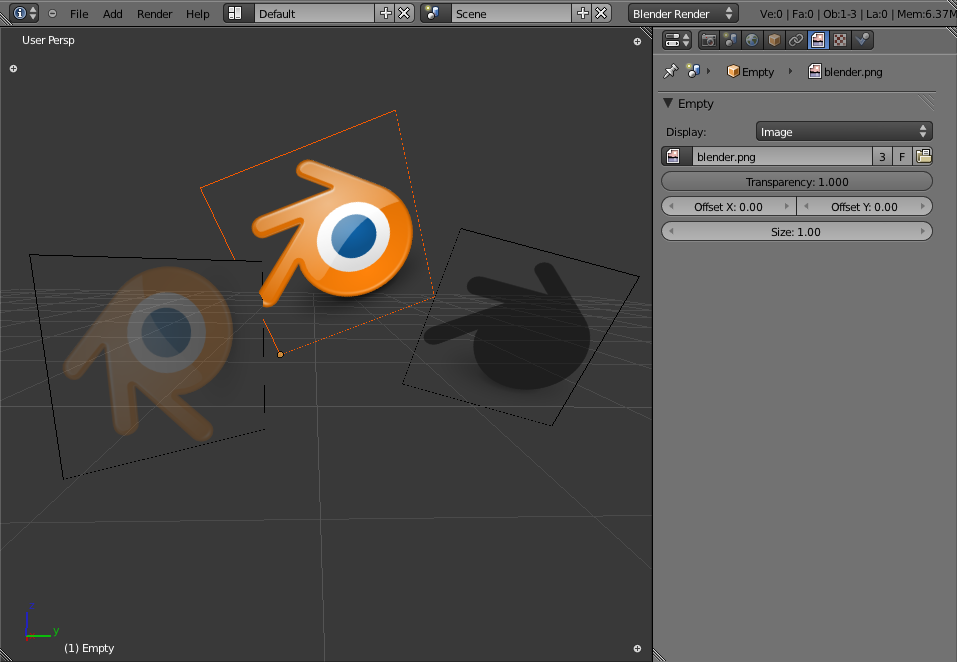Open the Display dropdown set to Image

843,131
